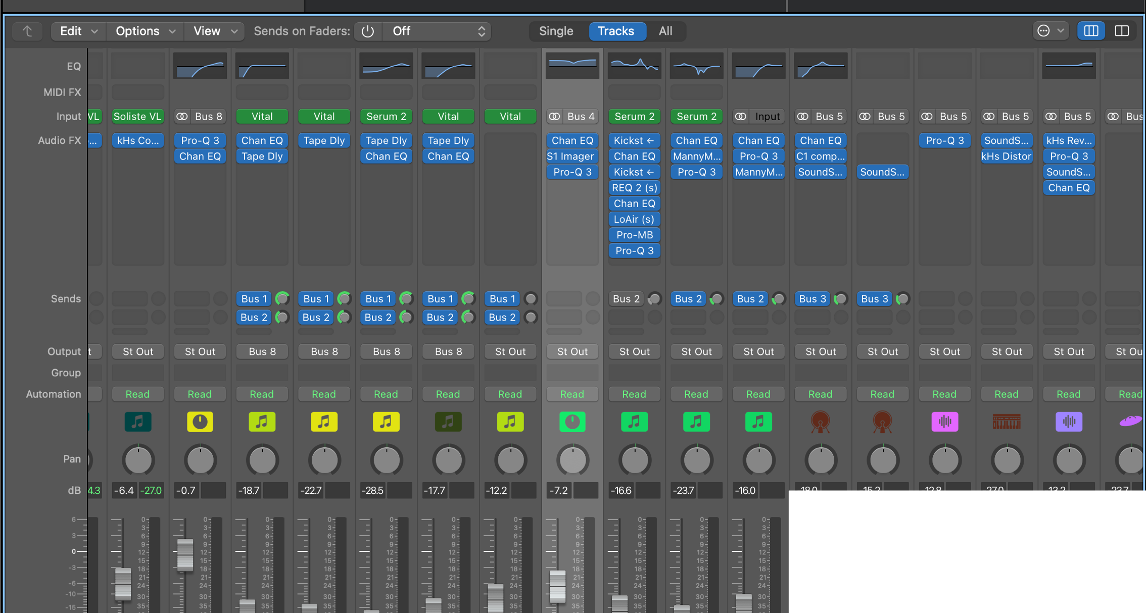The width and height of the screenshot is (1146, 614).
Task: Click the -7.2 dB level field
Action: coord(559,490)
